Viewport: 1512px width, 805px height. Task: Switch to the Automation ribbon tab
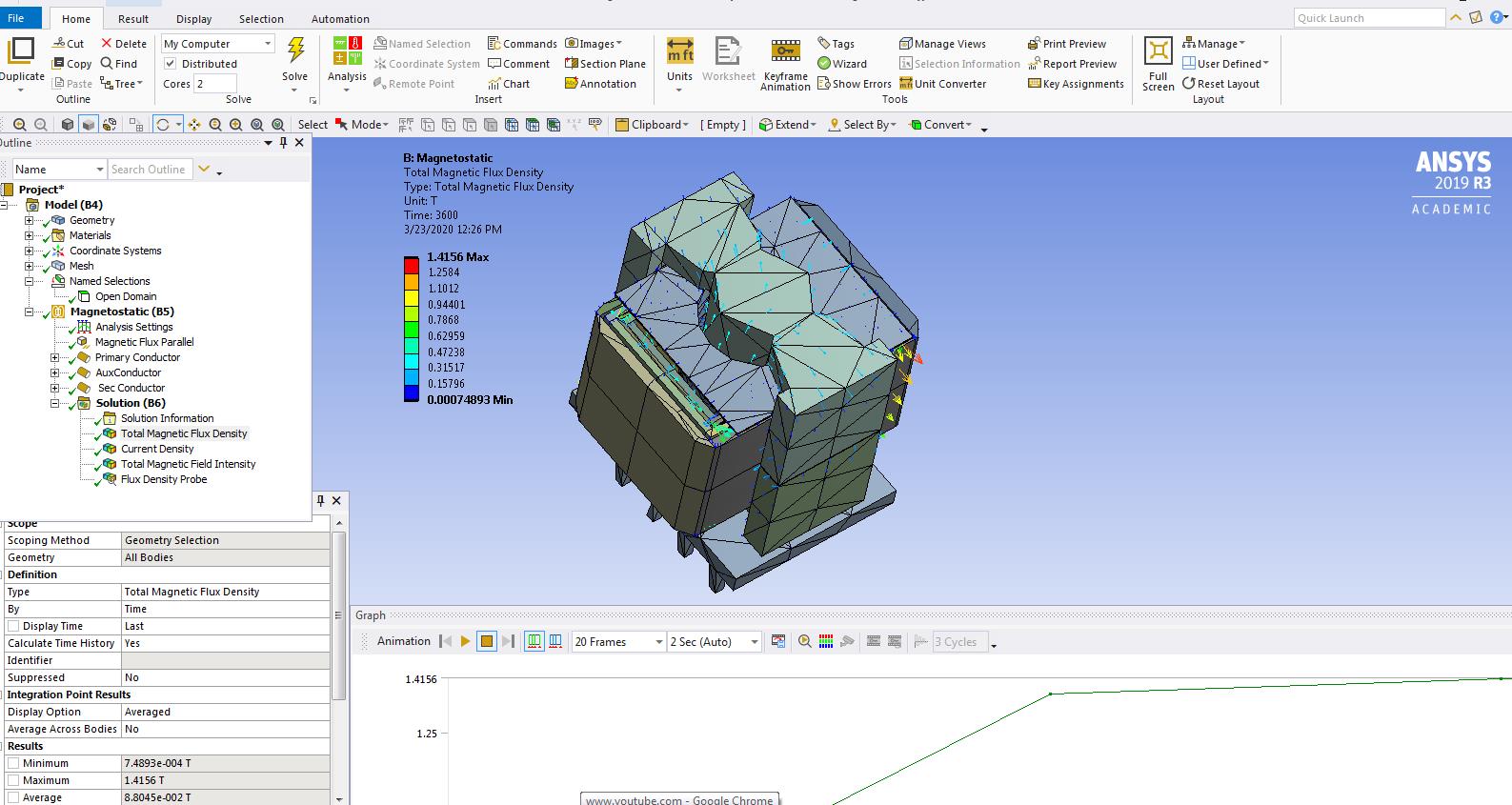pos(340,19)
